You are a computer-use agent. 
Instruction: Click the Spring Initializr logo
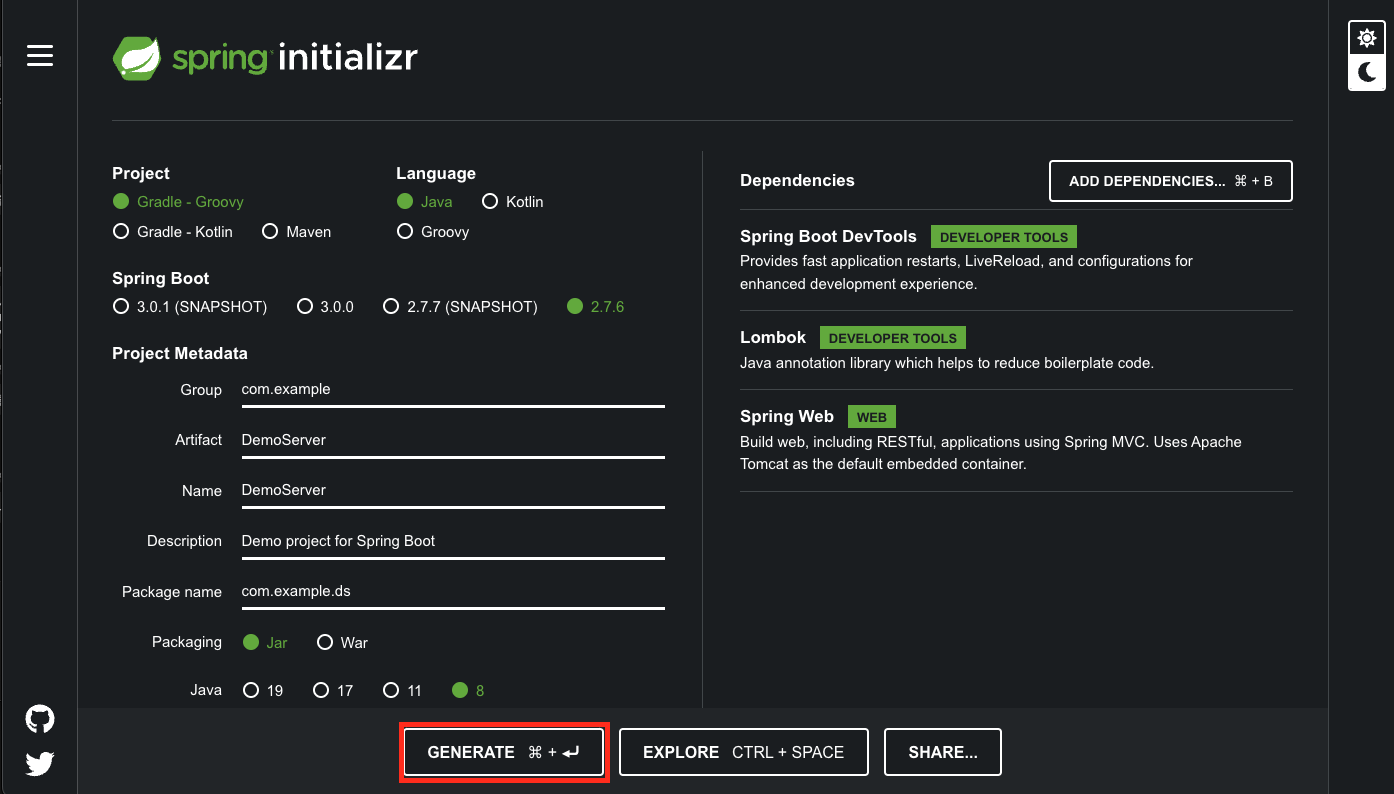pyautogui.click(x=265, y=58)
